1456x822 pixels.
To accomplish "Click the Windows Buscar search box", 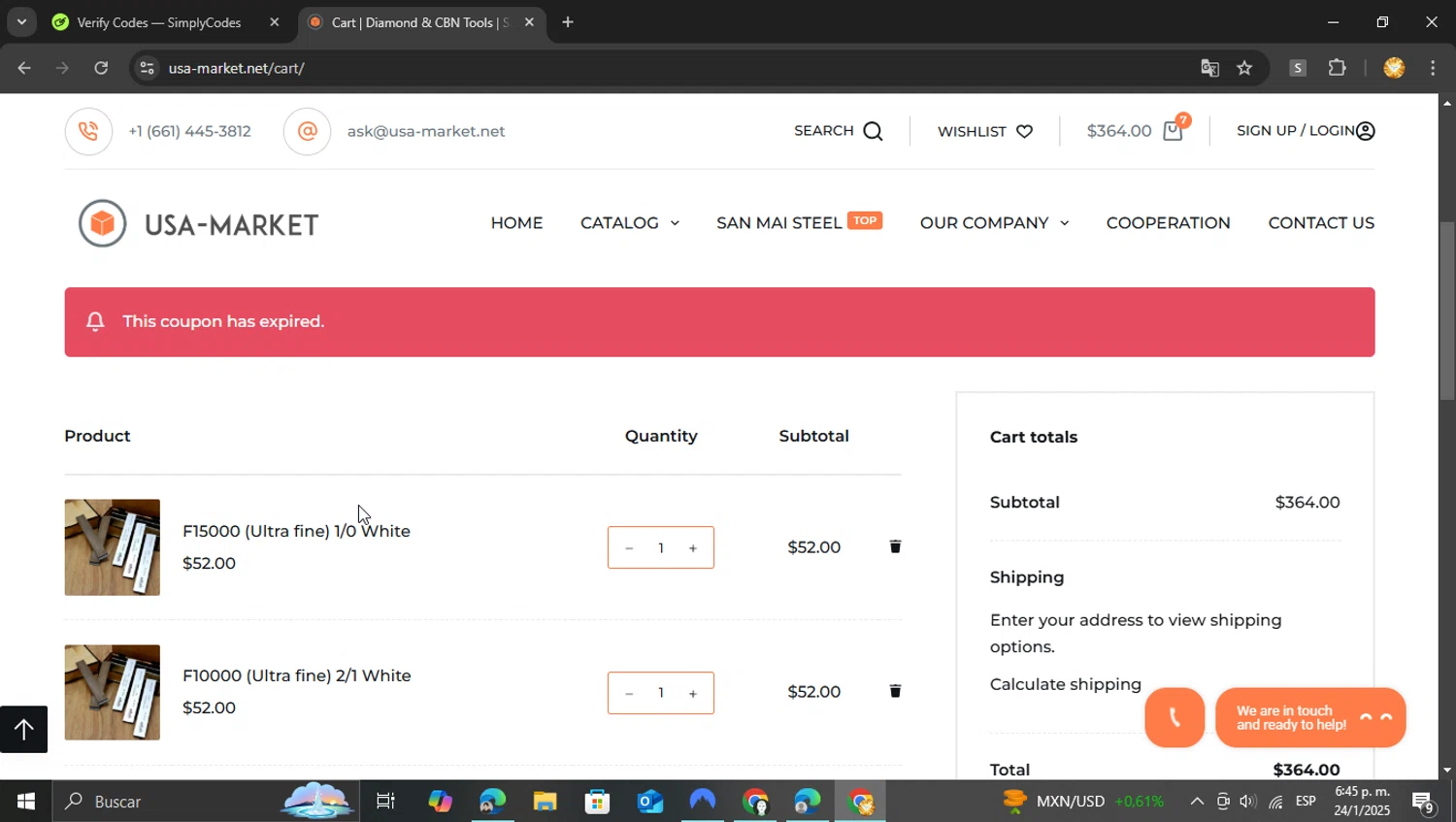I will pos(205,802).
